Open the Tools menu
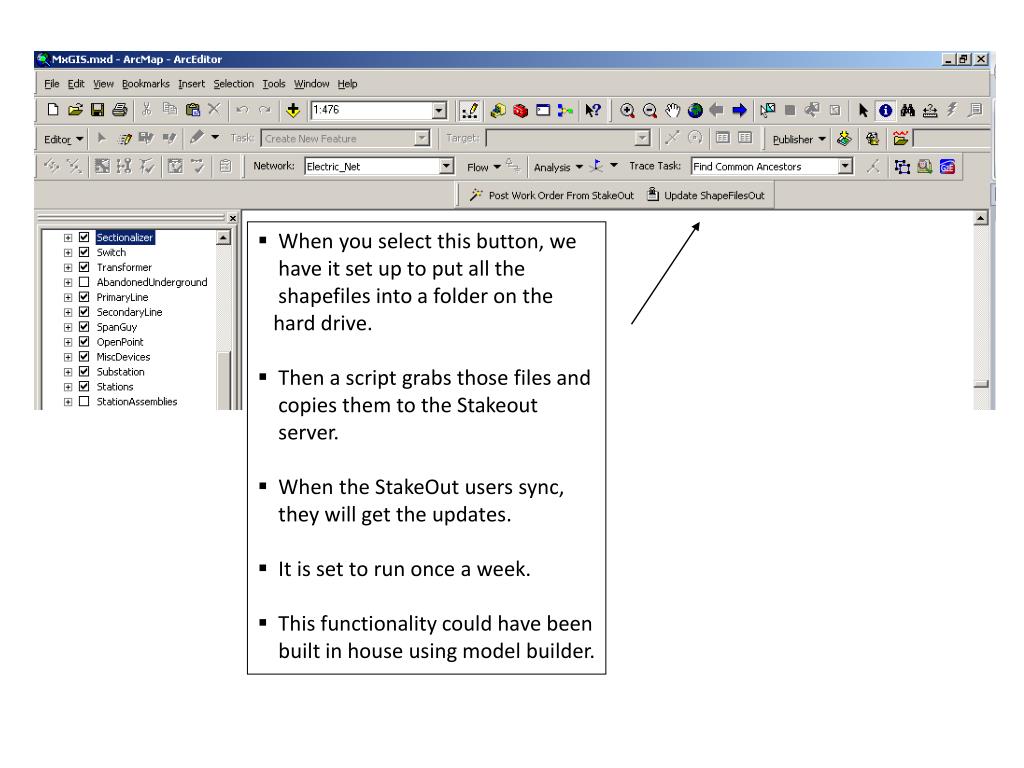This screenshot has width=1024, height=768. [x=274, y=84]
